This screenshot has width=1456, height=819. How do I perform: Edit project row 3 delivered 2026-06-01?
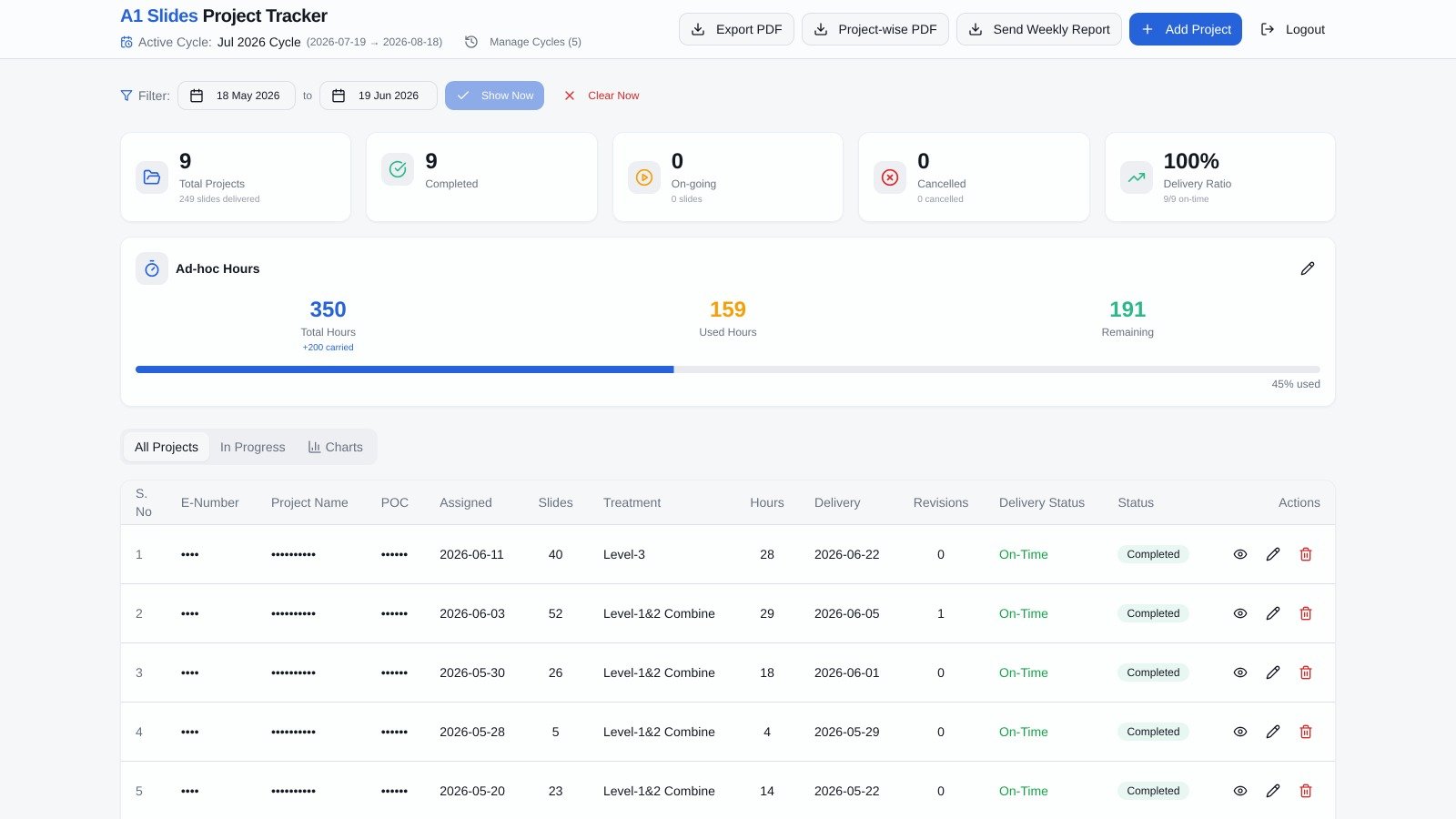pyautogui.click(x=1273, y=672)
